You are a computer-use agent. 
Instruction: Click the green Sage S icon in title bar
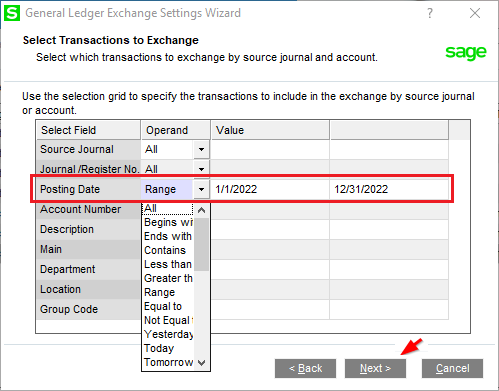tap(12, 13)
